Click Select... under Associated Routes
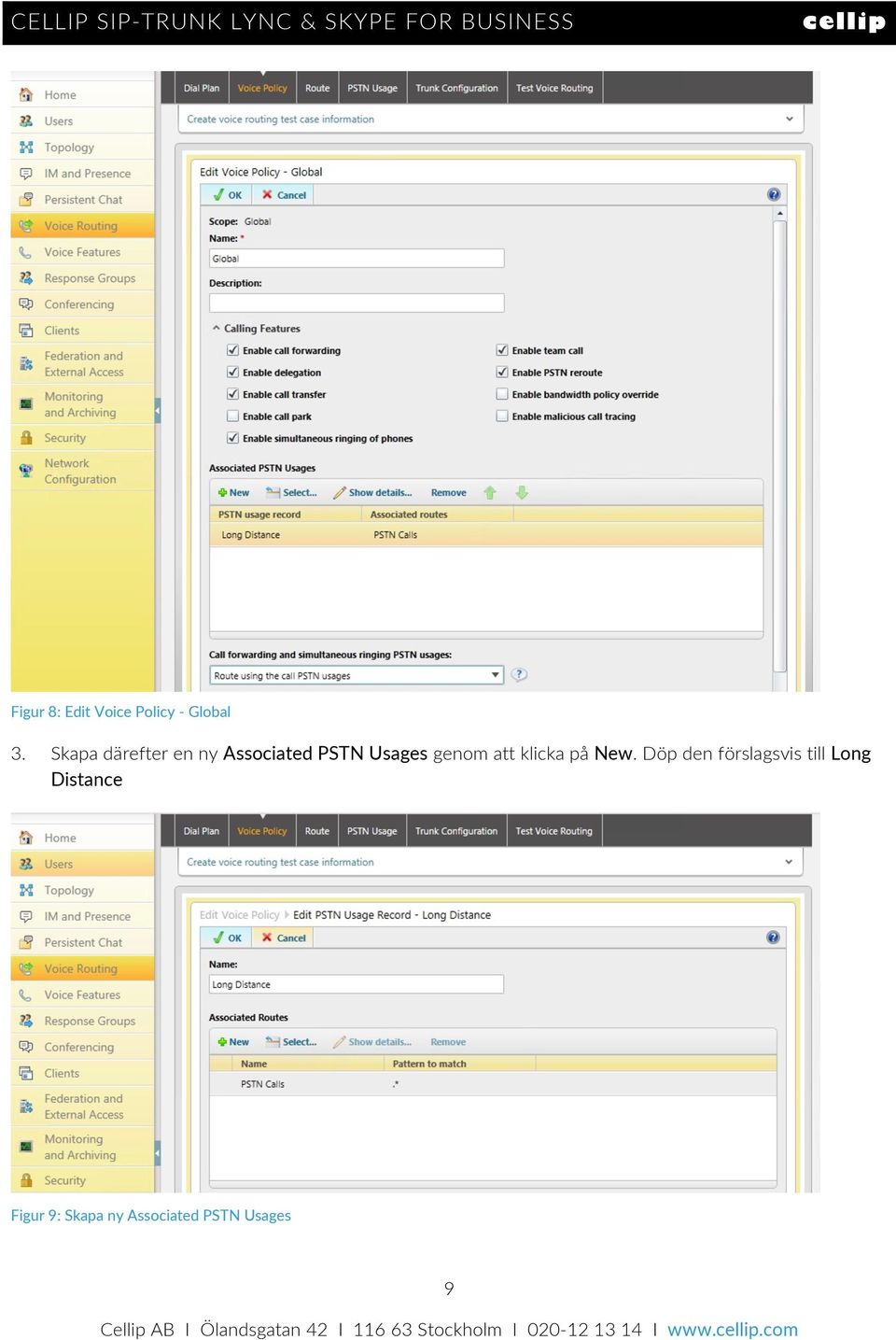 [291, 1041]
